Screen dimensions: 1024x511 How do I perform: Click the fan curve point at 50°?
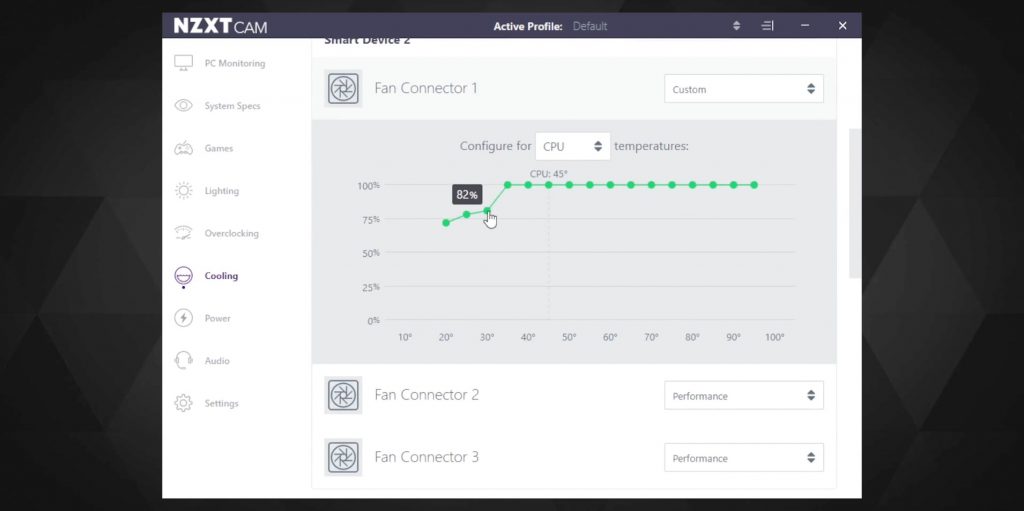pyautogui.click(x=569, y=185)
